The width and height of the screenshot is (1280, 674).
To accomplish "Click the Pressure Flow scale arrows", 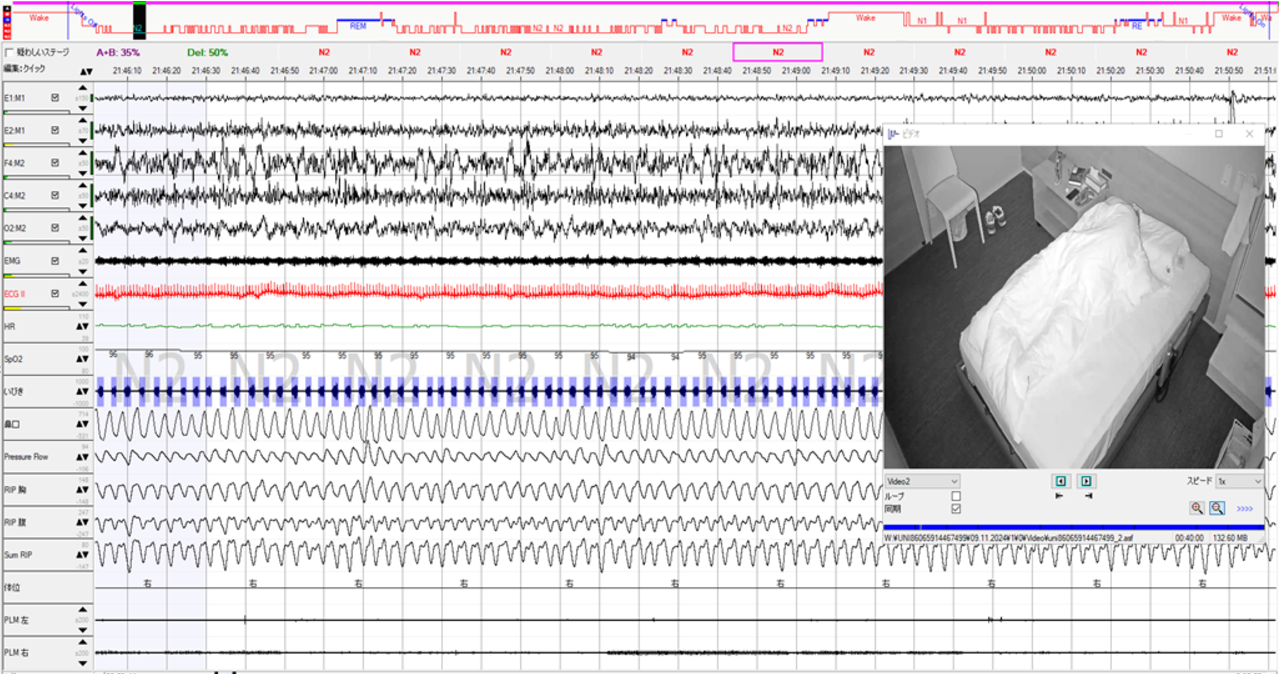I will (x=85, y=457).
